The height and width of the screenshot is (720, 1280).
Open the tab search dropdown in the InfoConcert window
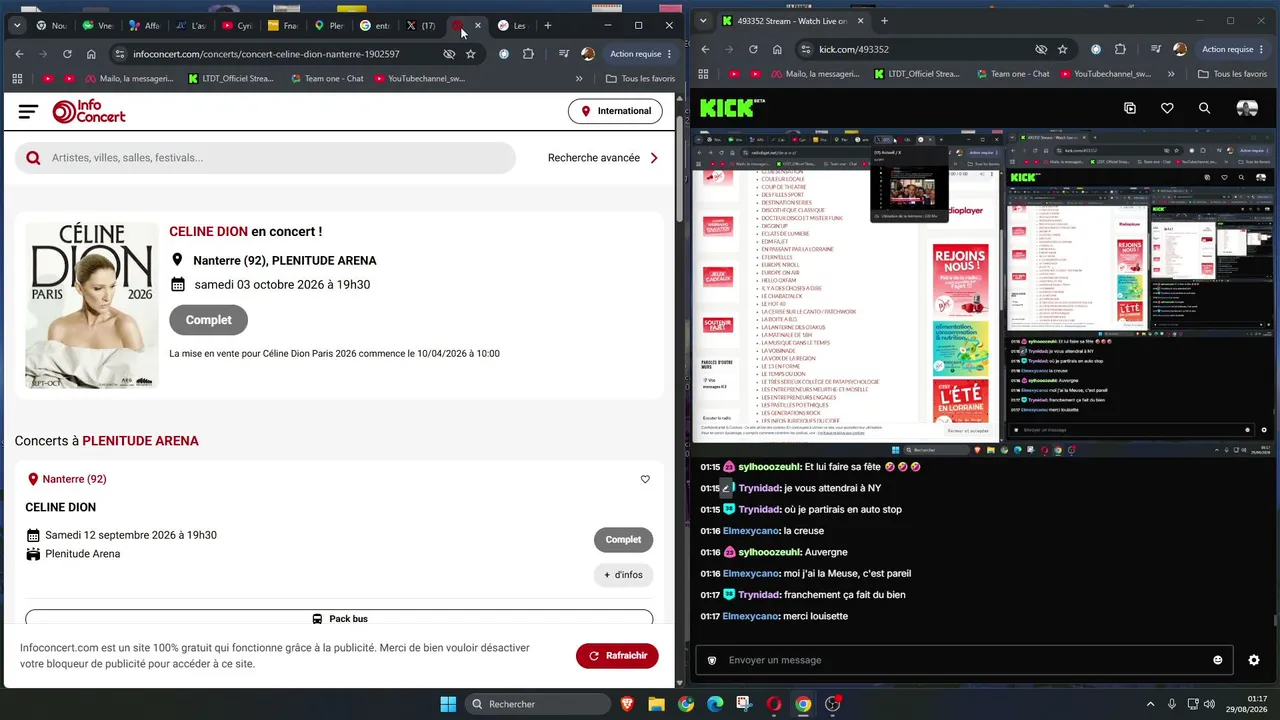[17, 25]
